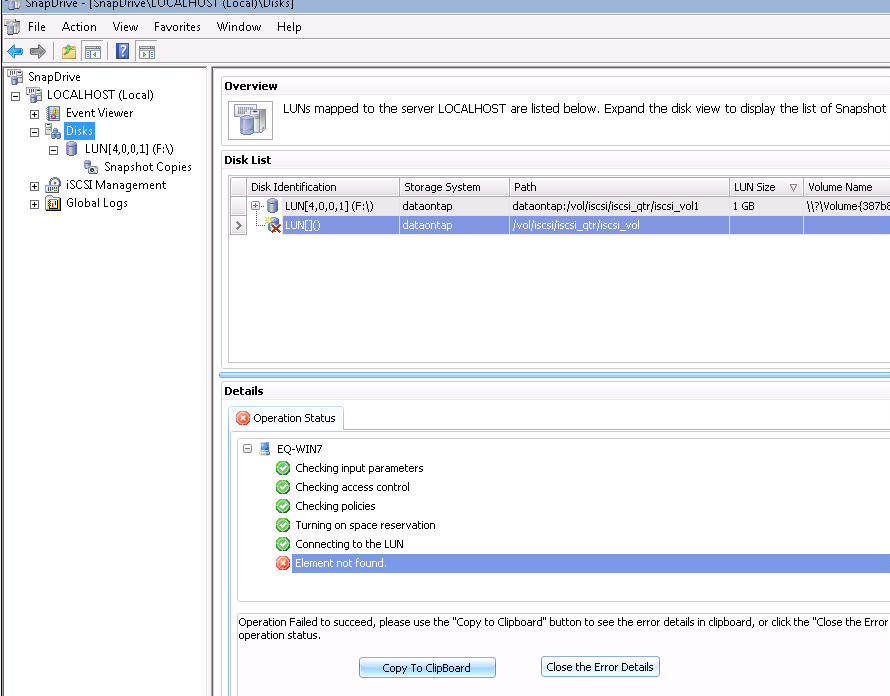Expand the Global Logs tree node

click(x=35, y=204)
